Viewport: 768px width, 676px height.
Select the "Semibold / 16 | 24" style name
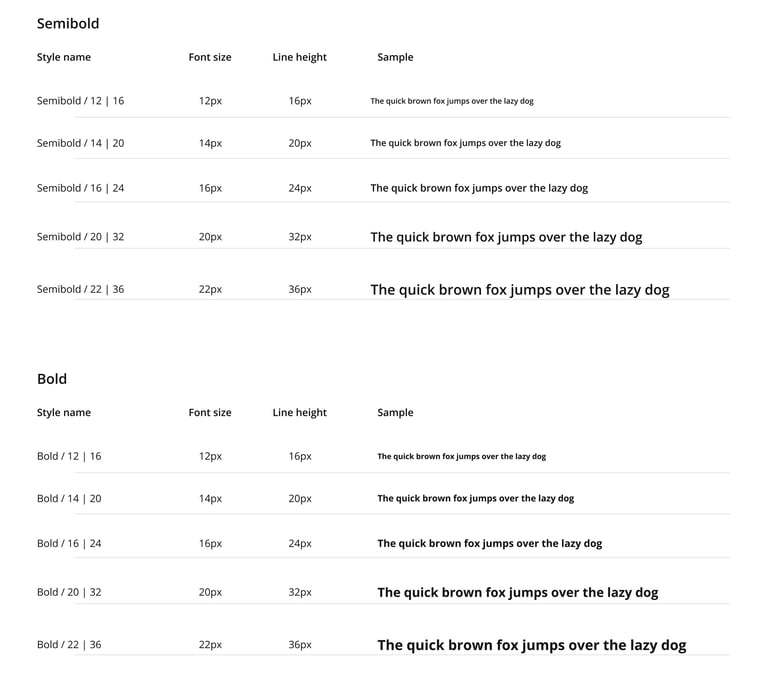point(80,188)
